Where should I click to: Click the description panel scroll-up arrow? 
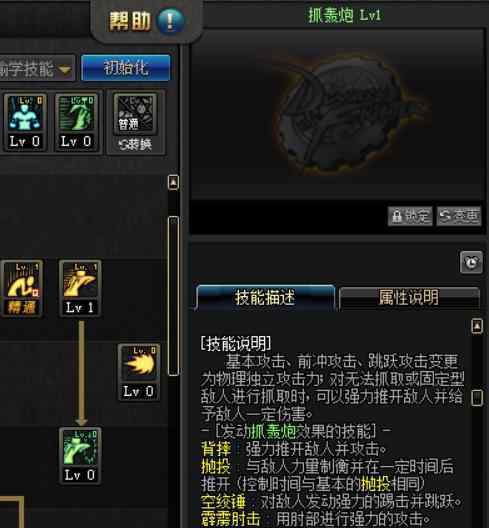477,326
